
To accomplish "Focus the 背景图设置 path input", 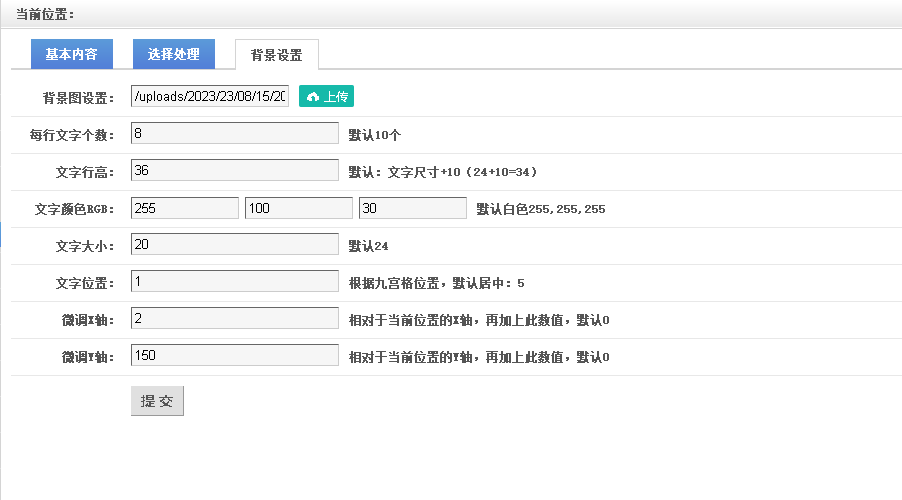I will 210,96.
